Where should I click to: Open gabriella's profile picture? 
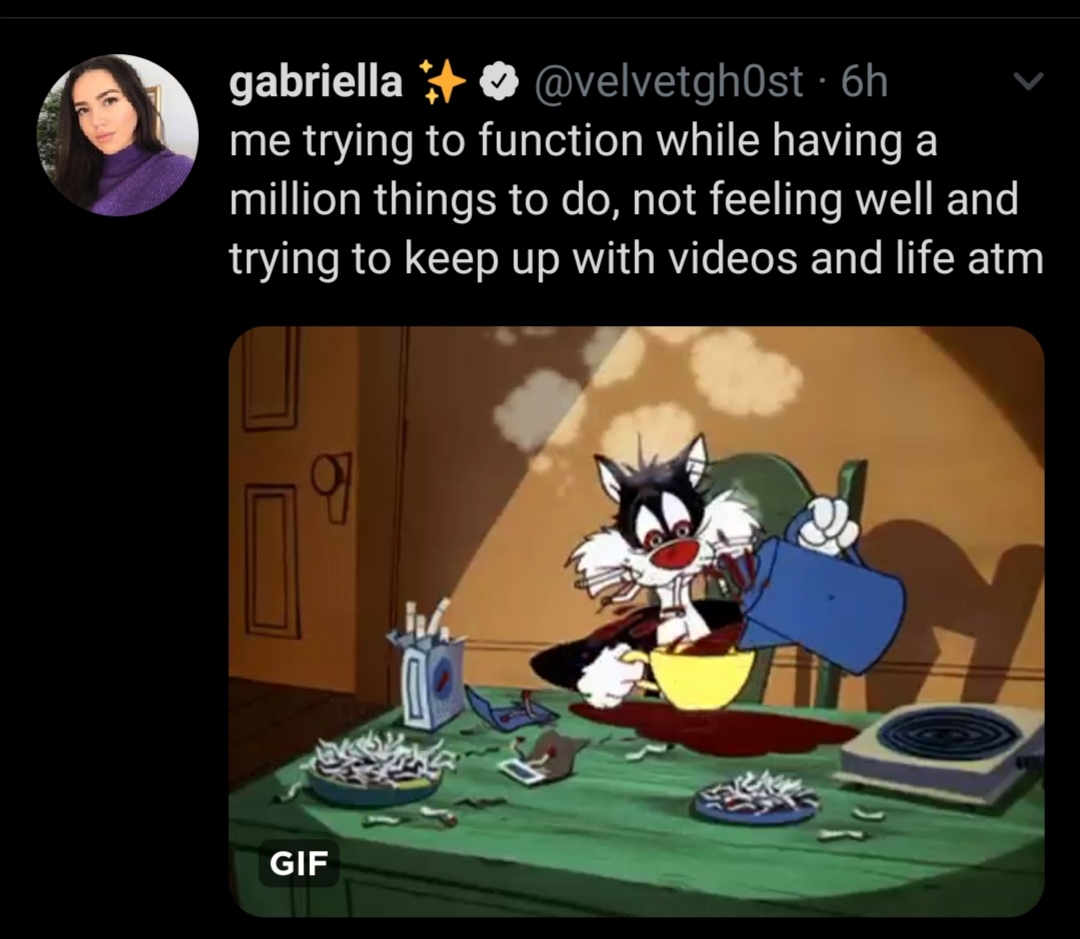coord(118,135)
